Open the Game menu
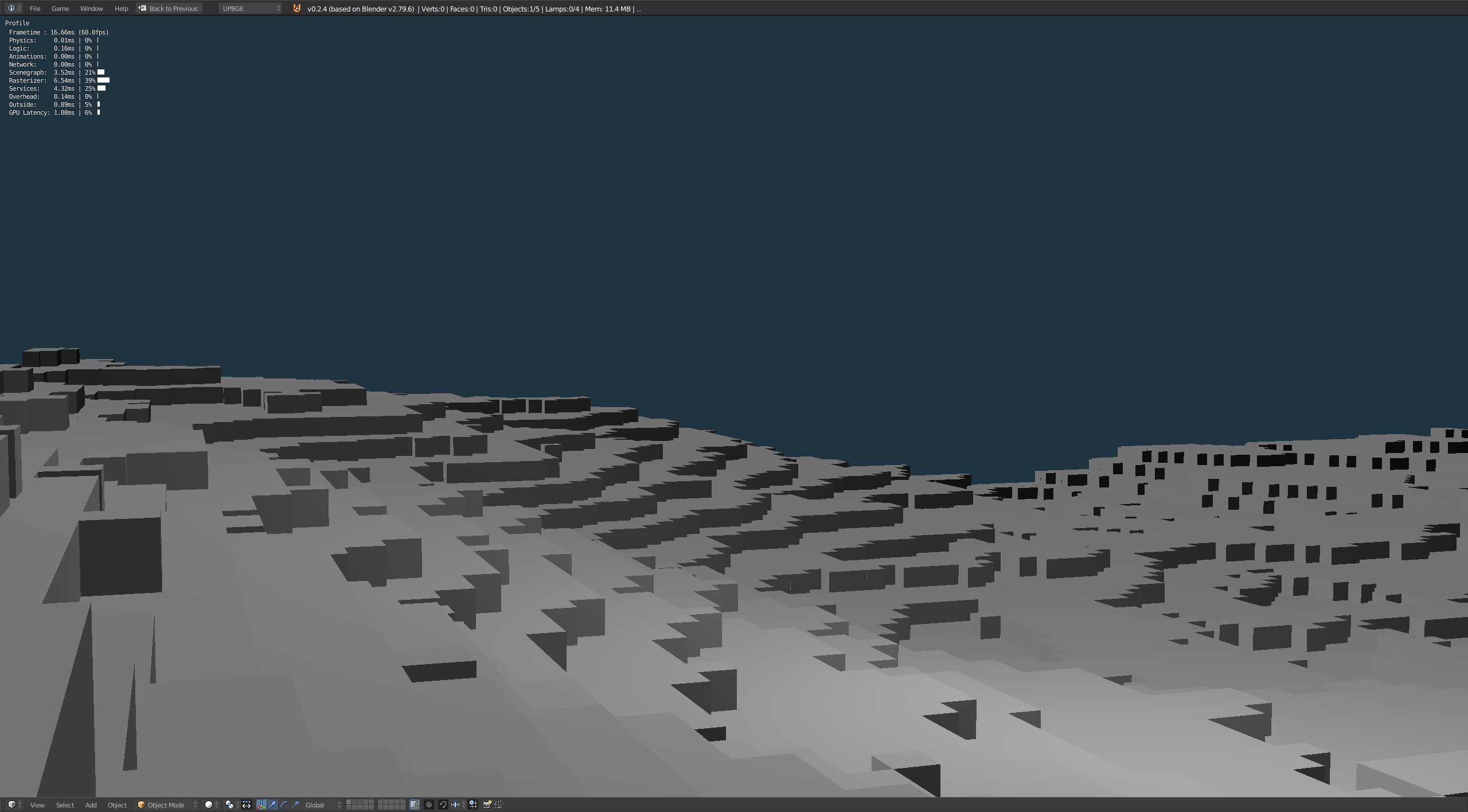 click(x=60, y=9)
